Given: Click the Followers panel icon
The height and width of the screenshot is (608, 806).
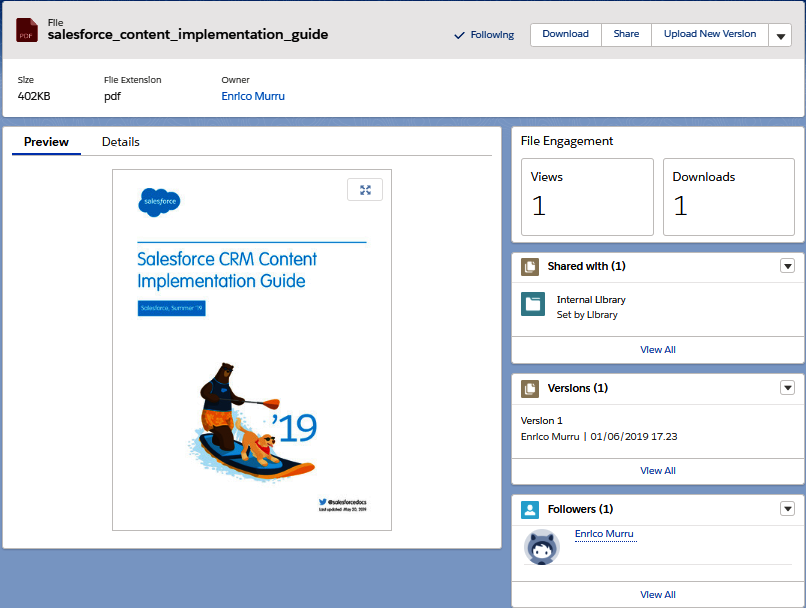Looking at the screenshot, I should tap(530, 510).
